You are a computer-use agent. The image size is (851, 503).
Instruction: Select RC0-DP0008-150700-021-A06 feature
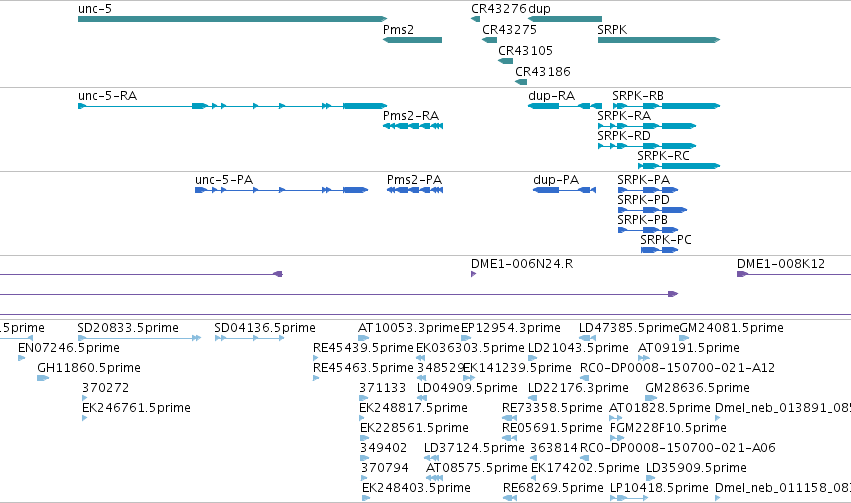coord(585,459)
